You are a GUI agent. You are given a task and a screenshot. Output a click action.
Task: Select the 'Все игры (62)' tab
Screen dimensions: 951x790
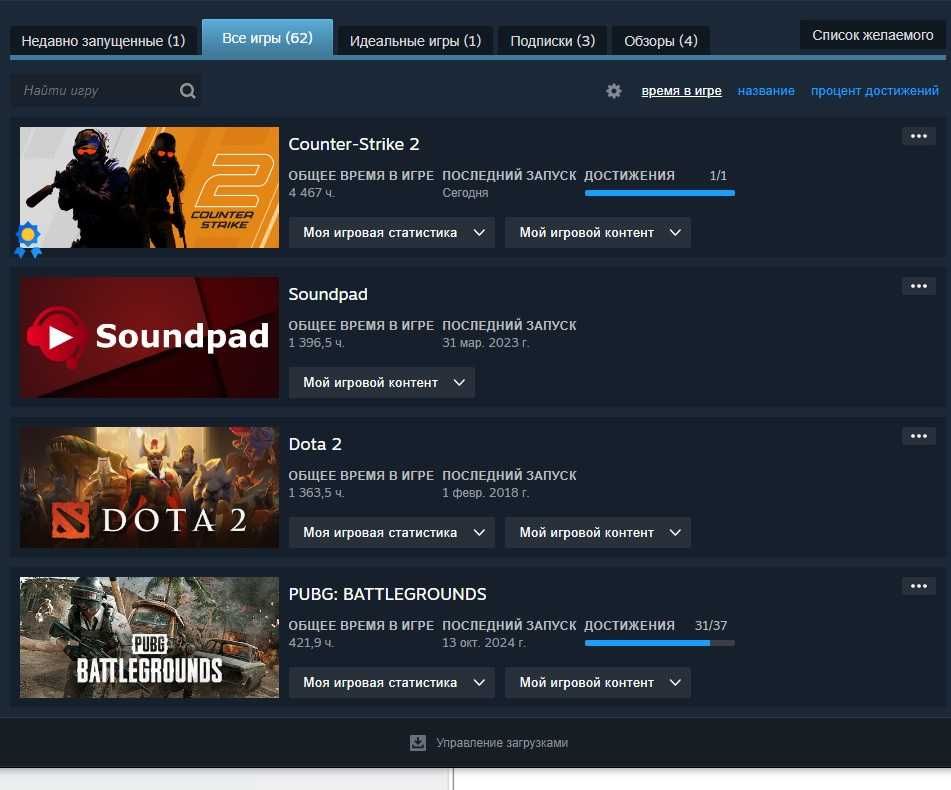(x=267, y=38)
